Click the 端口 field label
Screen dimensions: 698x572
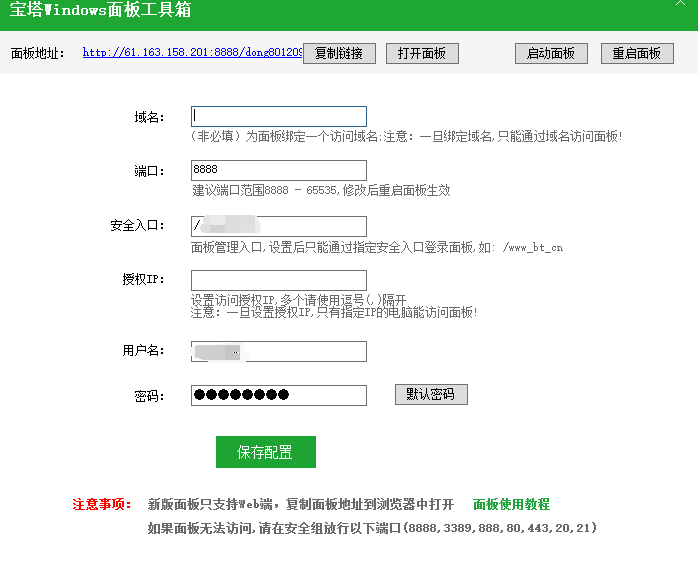[x=150, y=171]
